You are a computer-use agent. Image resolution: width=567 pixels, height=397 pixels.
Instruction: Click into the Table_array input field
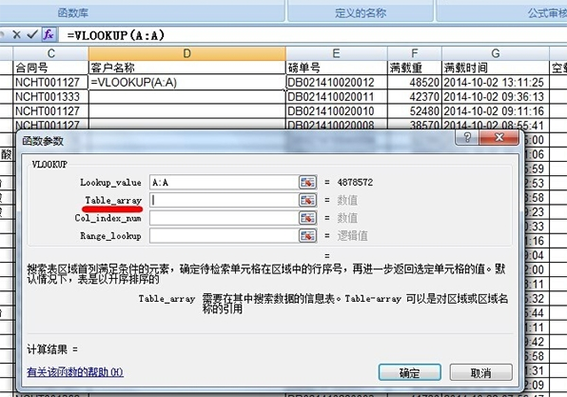224,200
